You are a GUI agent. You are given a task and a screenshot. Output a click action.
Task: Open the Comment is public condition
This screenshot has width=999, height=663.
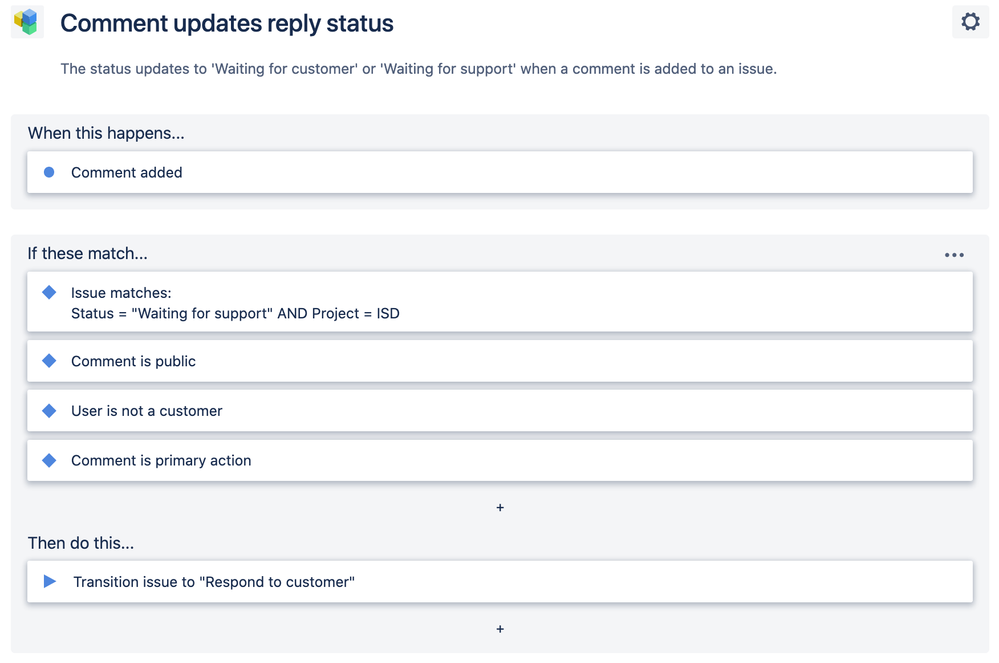(x=500, y=361)
